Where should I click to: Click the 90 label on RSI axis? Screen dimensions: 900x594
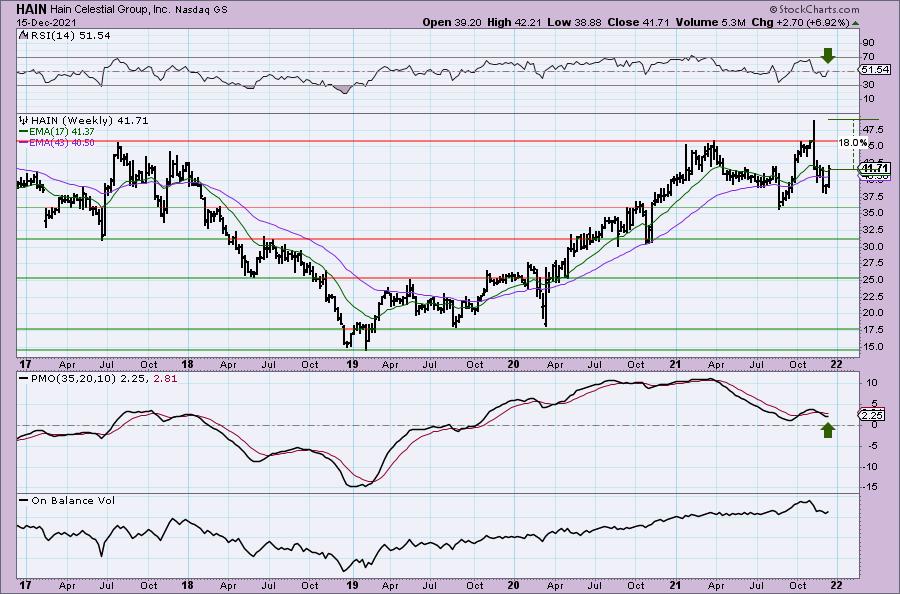pos(868,43)
